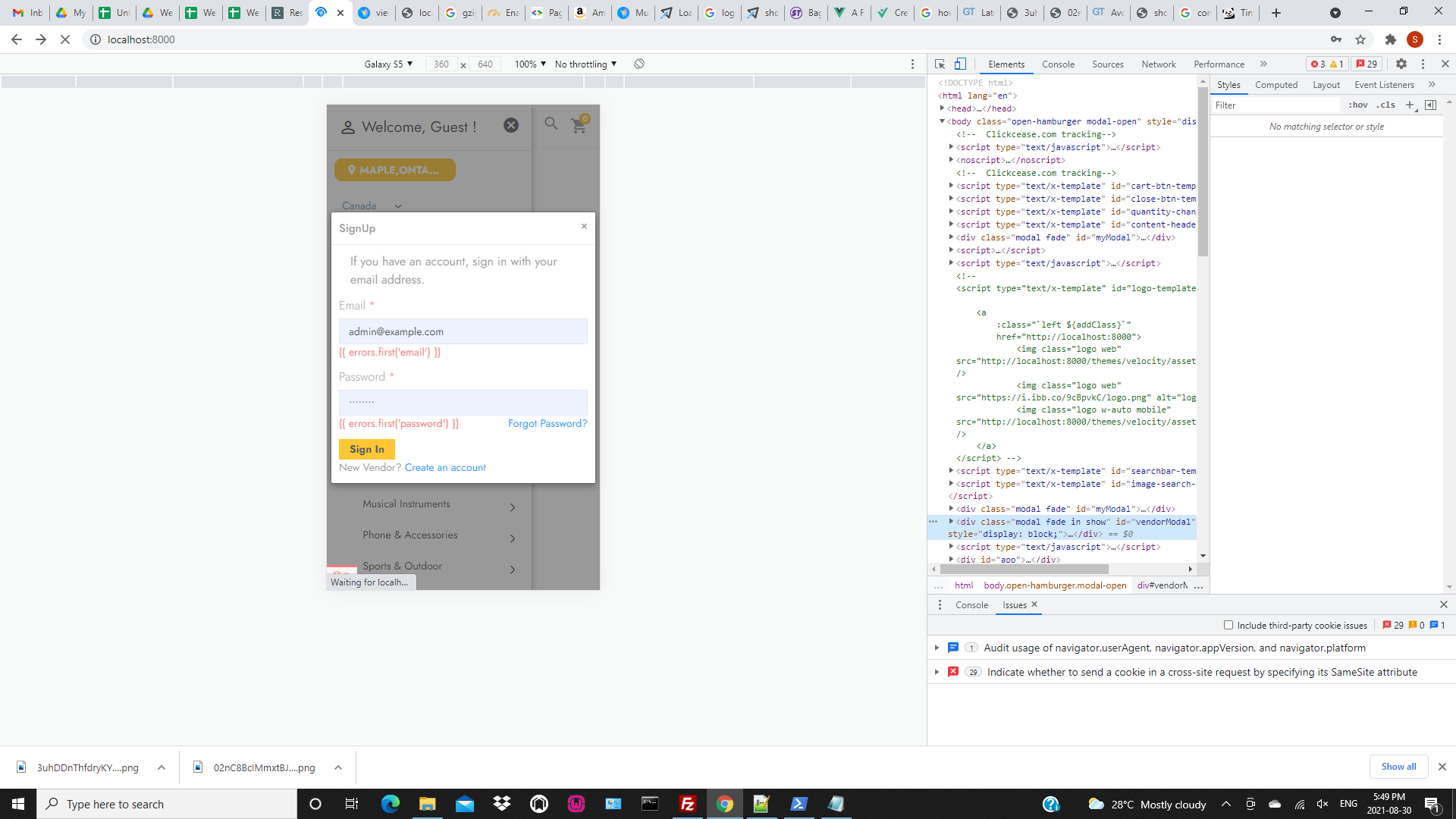Viewport: 1456px width, 819px height.
Task: Open the Galaxy S5 device dropdown
Action: click(388, 64)
